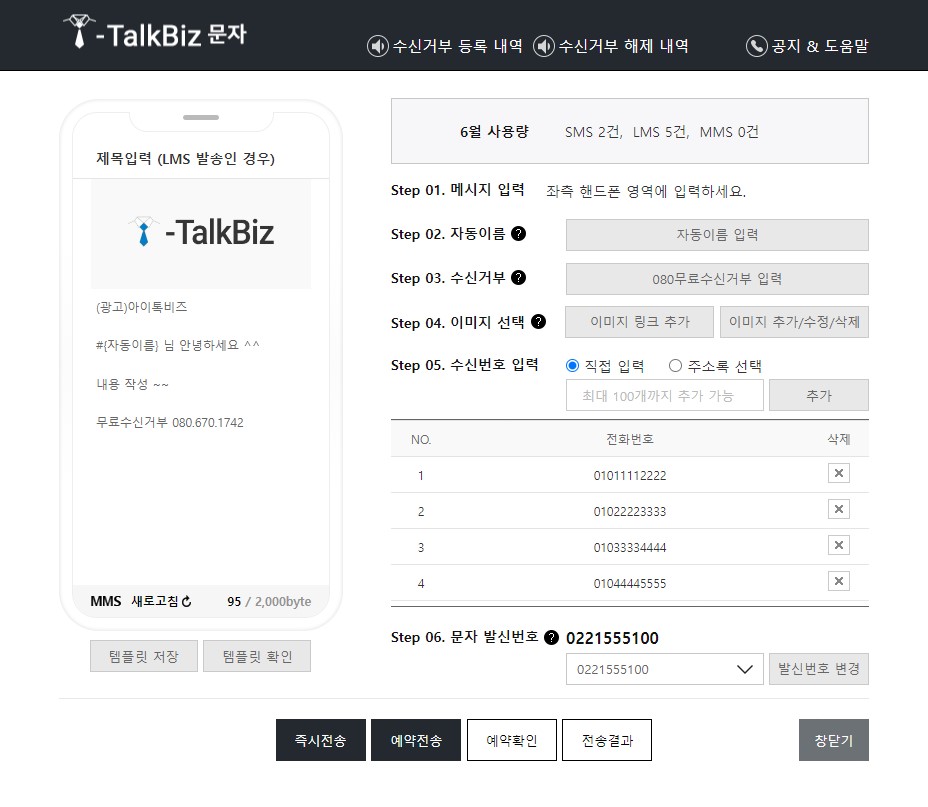
Task: Click 이미지 링크 추가 button
Action: coord(640,322)
